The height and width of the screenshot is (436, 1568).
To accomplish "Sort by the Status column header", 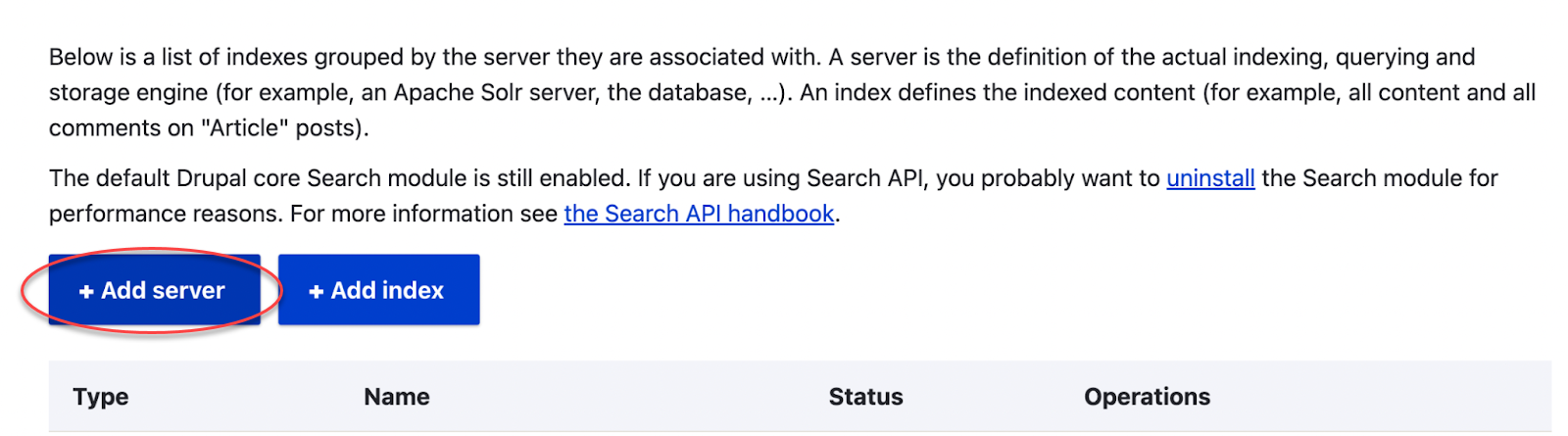I will (866, 397).
